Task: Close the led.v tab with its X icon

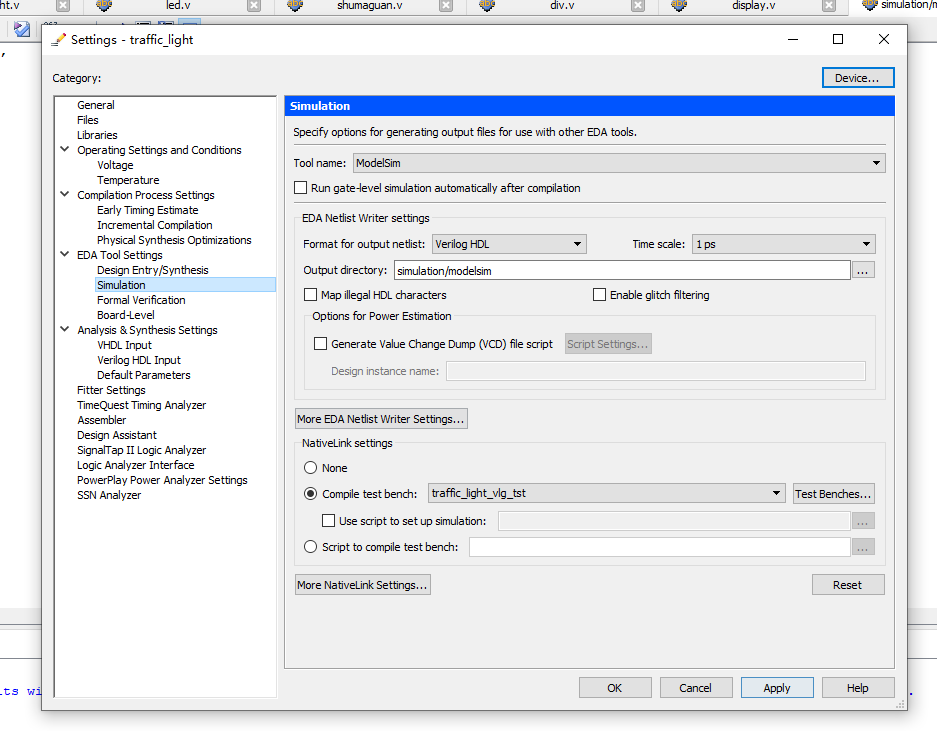Action: (254, 6)
